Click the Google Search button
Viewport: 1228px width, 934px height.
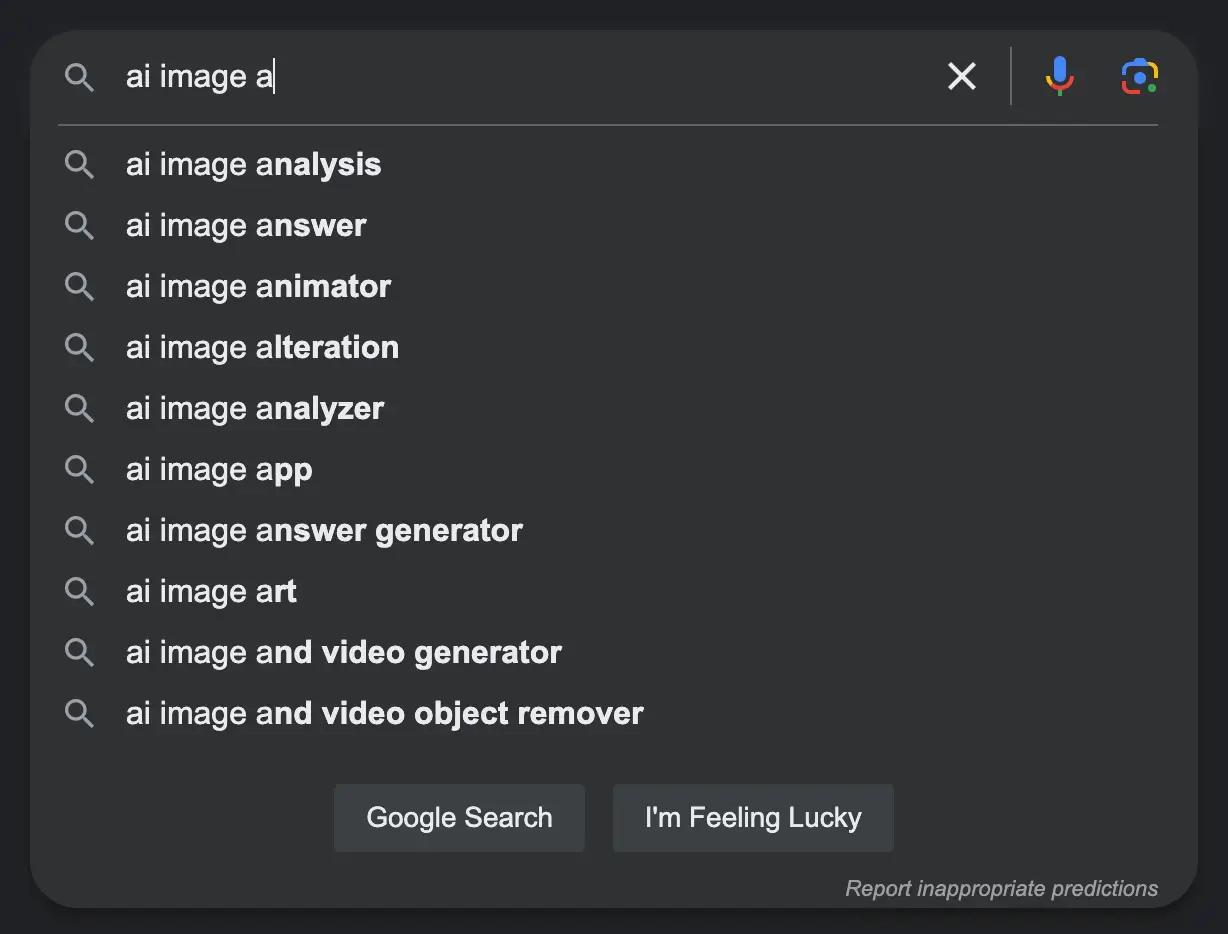point(459,818)
